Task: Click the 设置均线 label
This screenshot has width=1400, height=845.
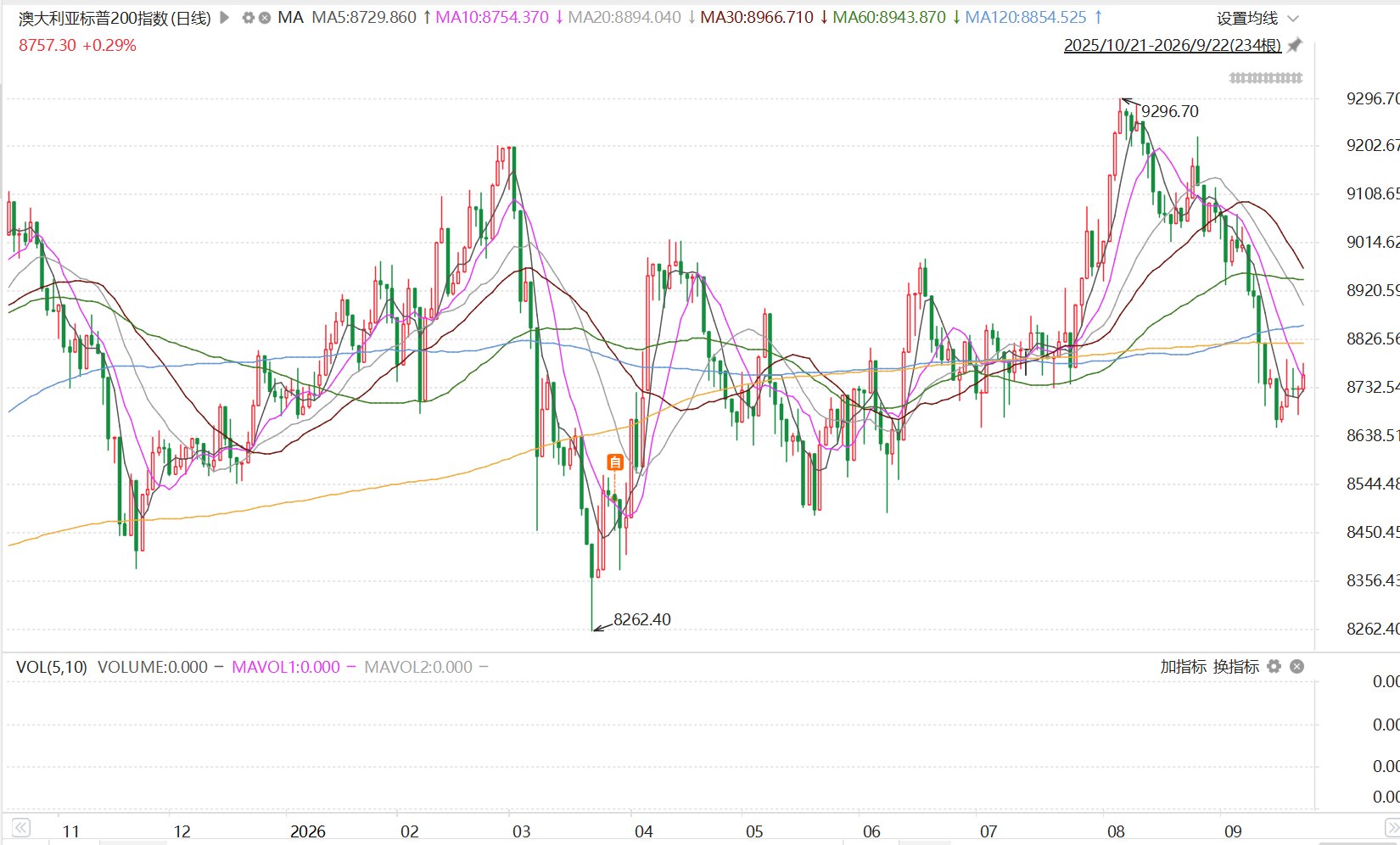Action: tap(1247, 18)
